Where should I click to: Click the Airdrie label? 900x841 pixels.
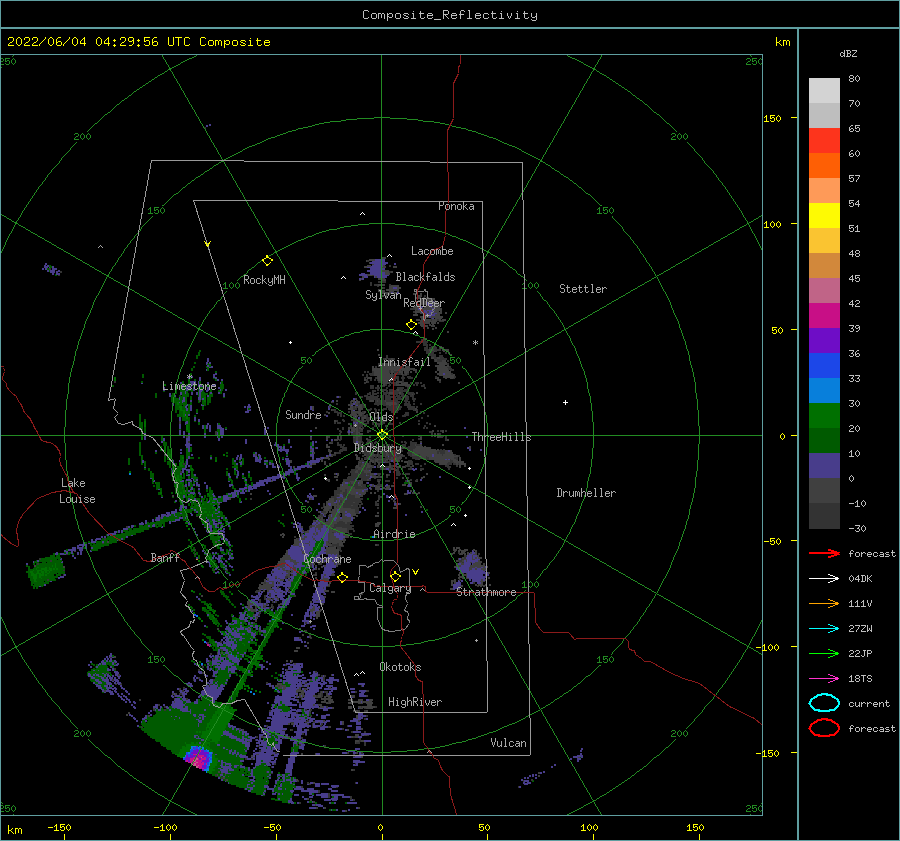coord(394,534)
